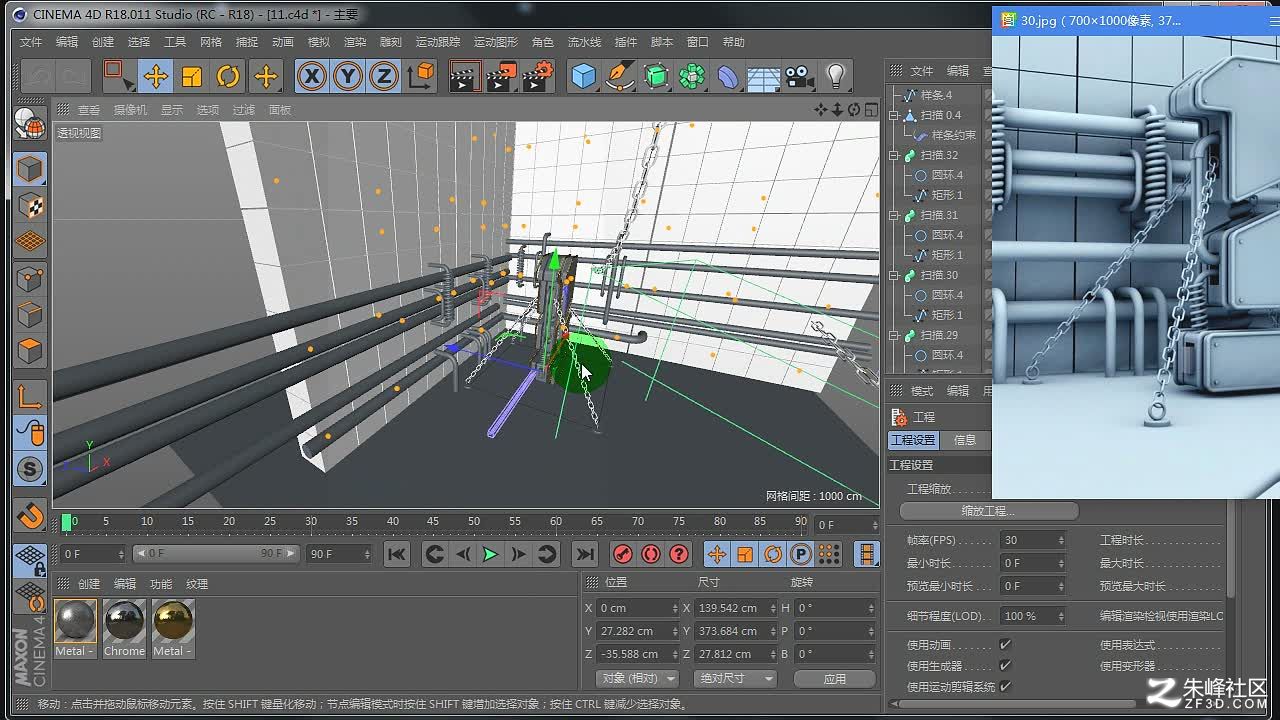Open 帮助 menu

tap(734, 42)
